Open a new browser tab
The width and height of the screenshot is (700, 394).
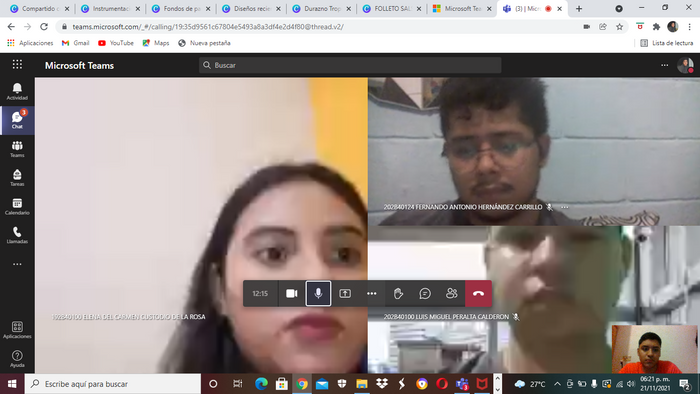[579, 8]
